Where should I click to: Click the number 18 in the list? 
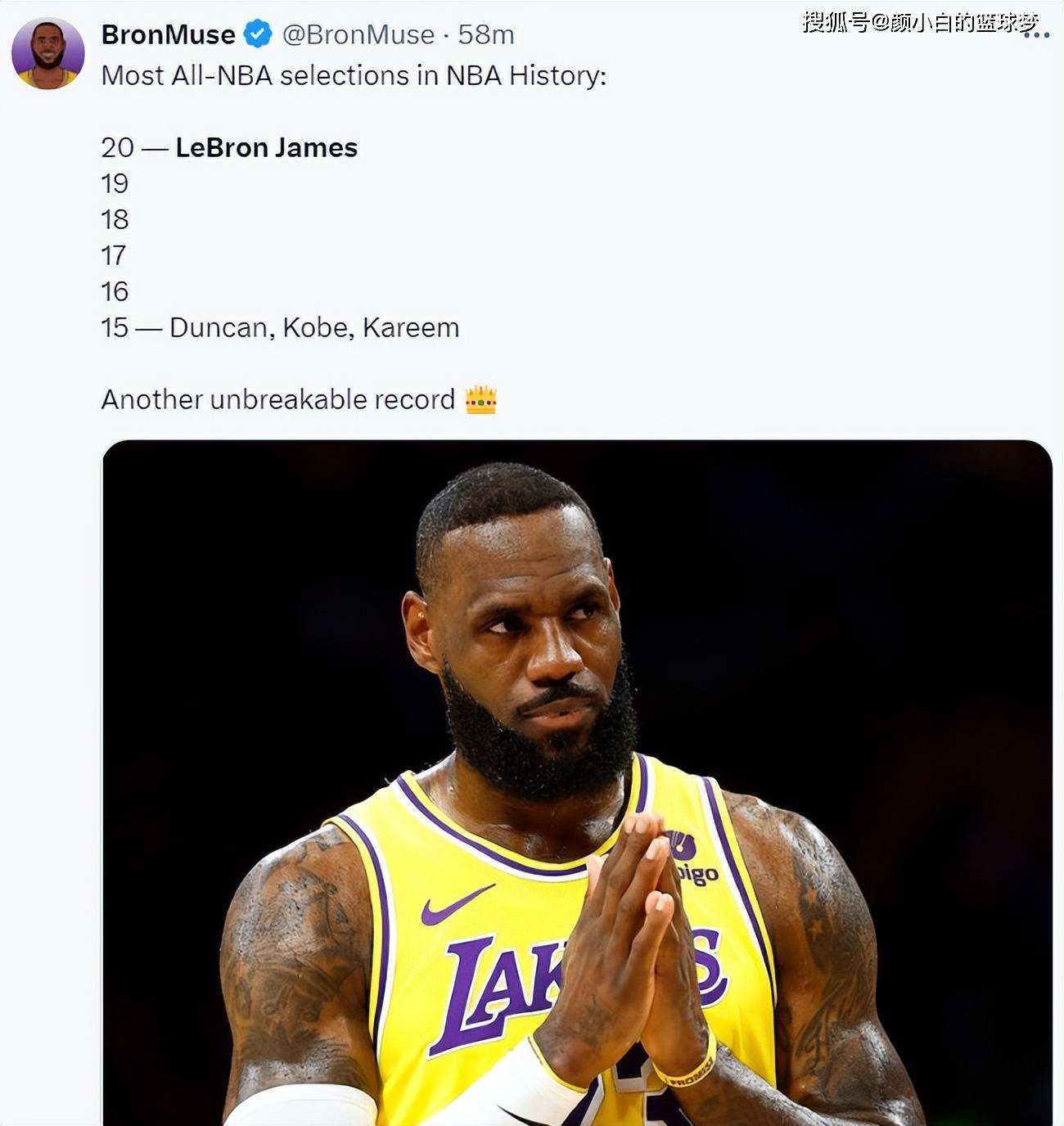pyautogui.click(x=115, y=219)
